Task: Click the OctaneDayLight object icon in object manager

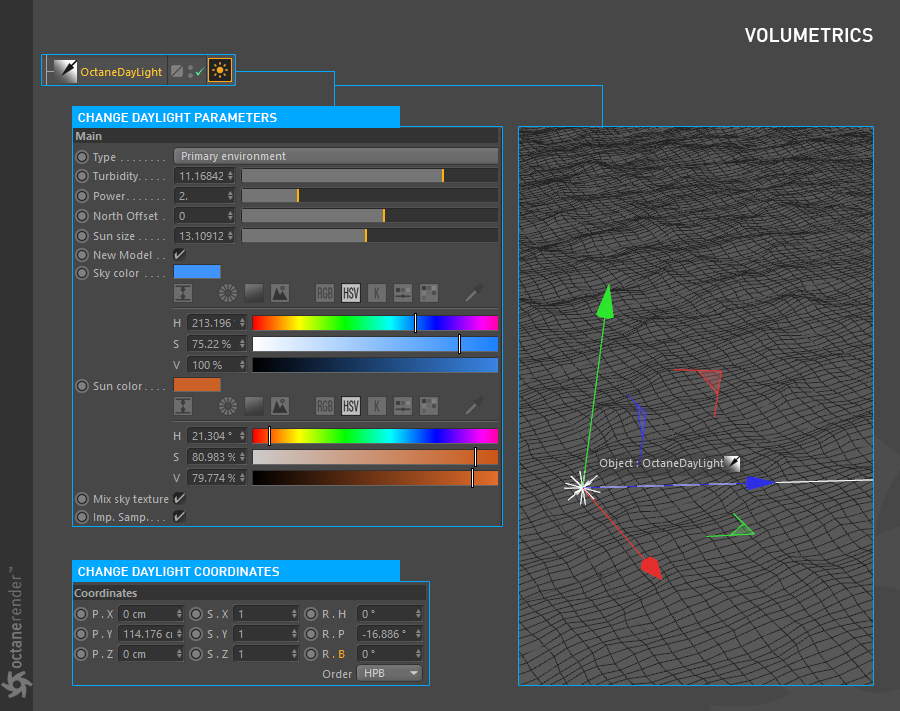Action: 65,71
